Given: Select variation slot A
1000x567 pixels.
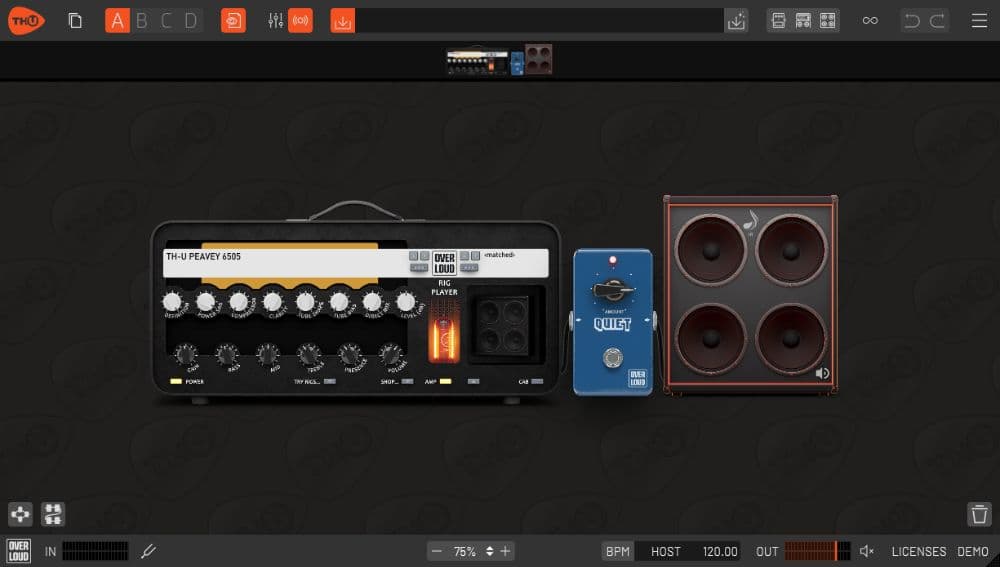Looking at the screenshot, I should [x=117, y=20].
